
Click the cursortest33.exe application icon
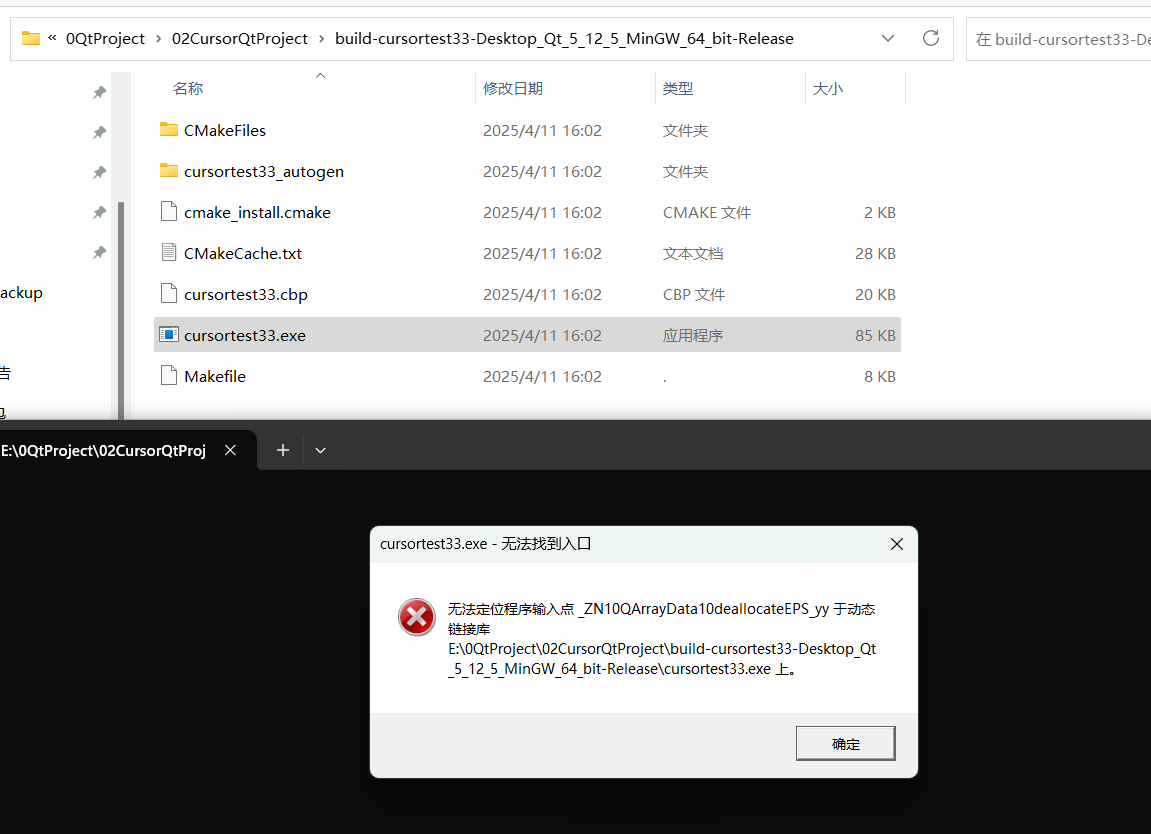coord(169,335)
